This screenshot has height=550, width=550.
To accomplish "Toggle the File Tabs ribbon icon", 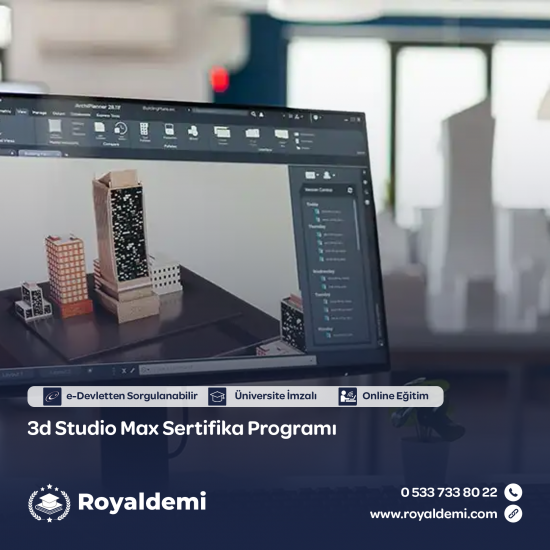I will point(253,133).
